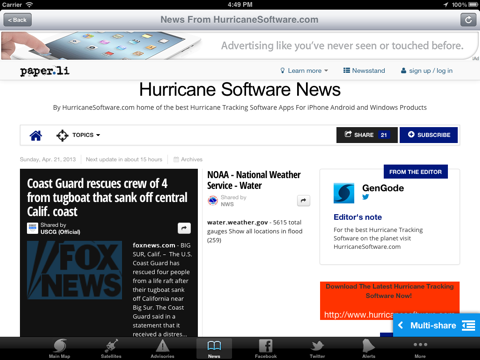The height and width of the screenshot is (360, 480).
Task: Click the Hurricane Software News title
Action: 240,89
